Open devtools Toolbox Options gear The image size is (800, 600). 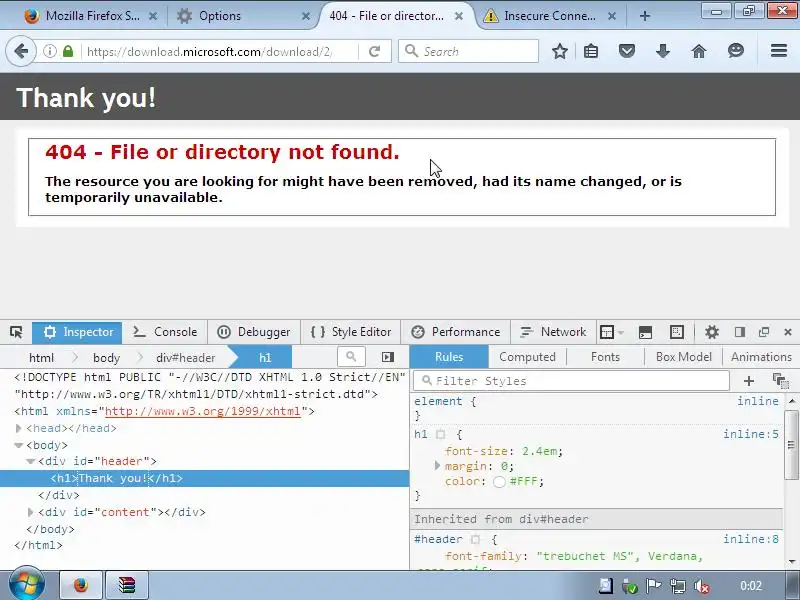tap(712, 332)
